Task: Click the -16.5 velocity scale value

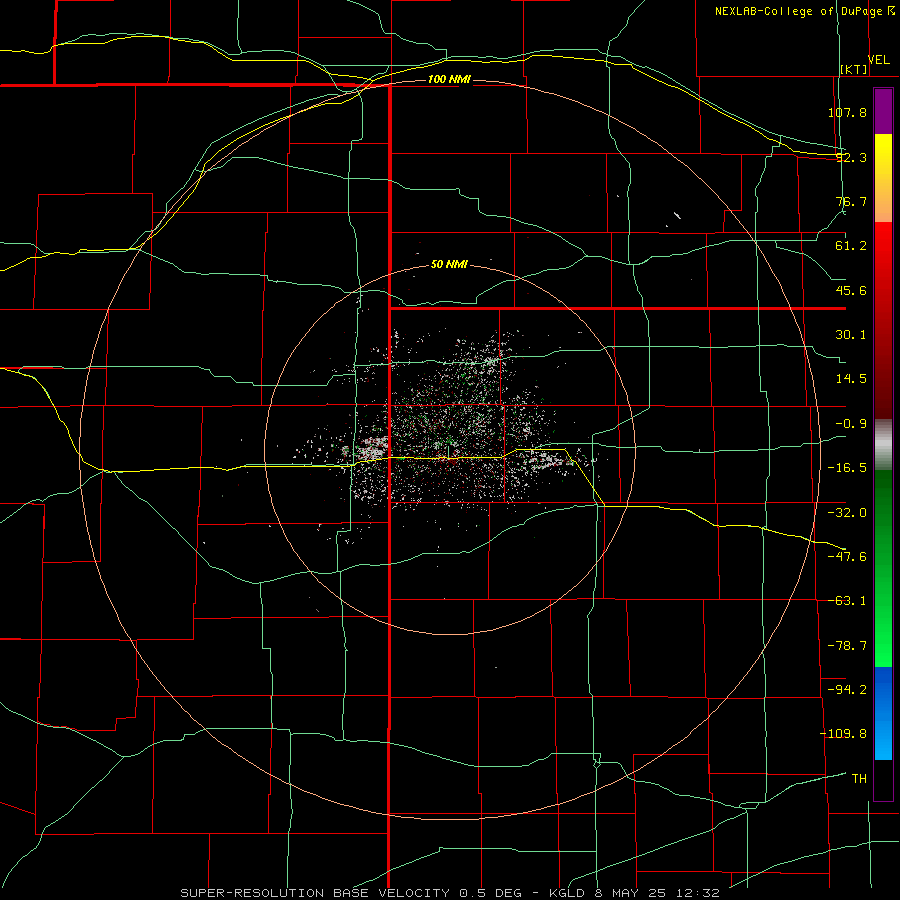Action: point(847,468)
